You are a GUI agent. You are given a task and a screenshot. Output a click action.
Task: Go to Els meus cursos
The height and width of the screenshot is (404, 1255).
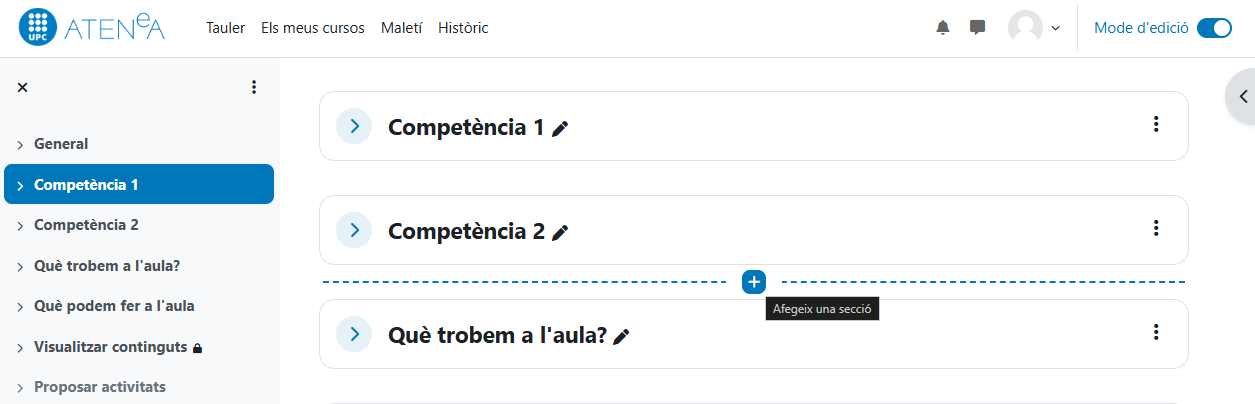(312, 28)
